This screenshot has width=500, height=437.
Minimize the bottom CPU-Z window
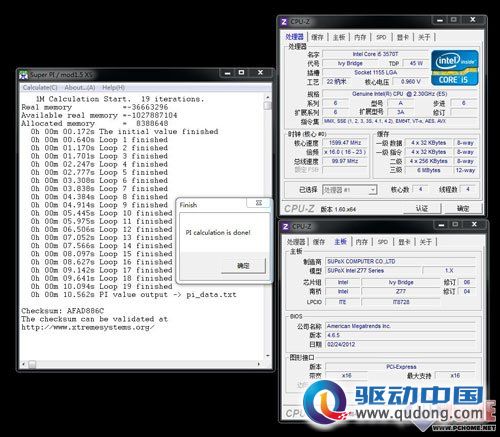point(441,225)
